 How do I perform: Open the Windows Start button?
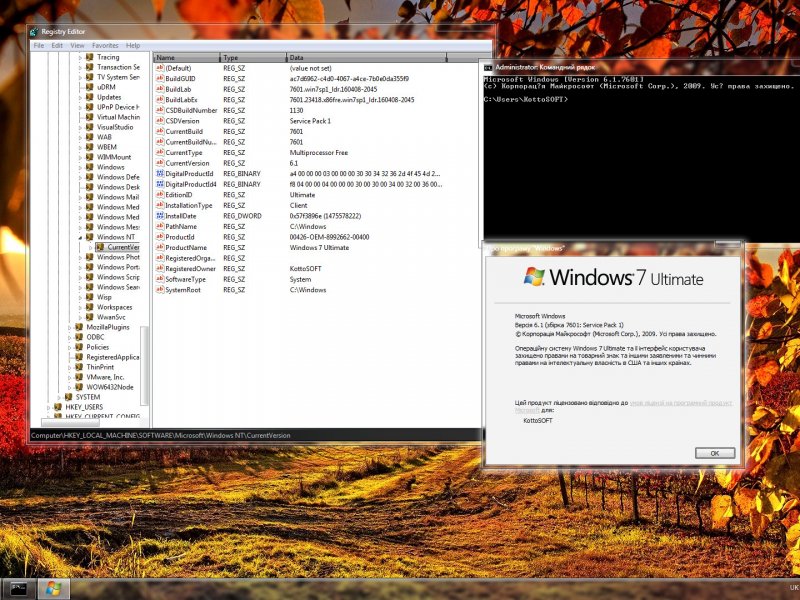coord(53,589)
